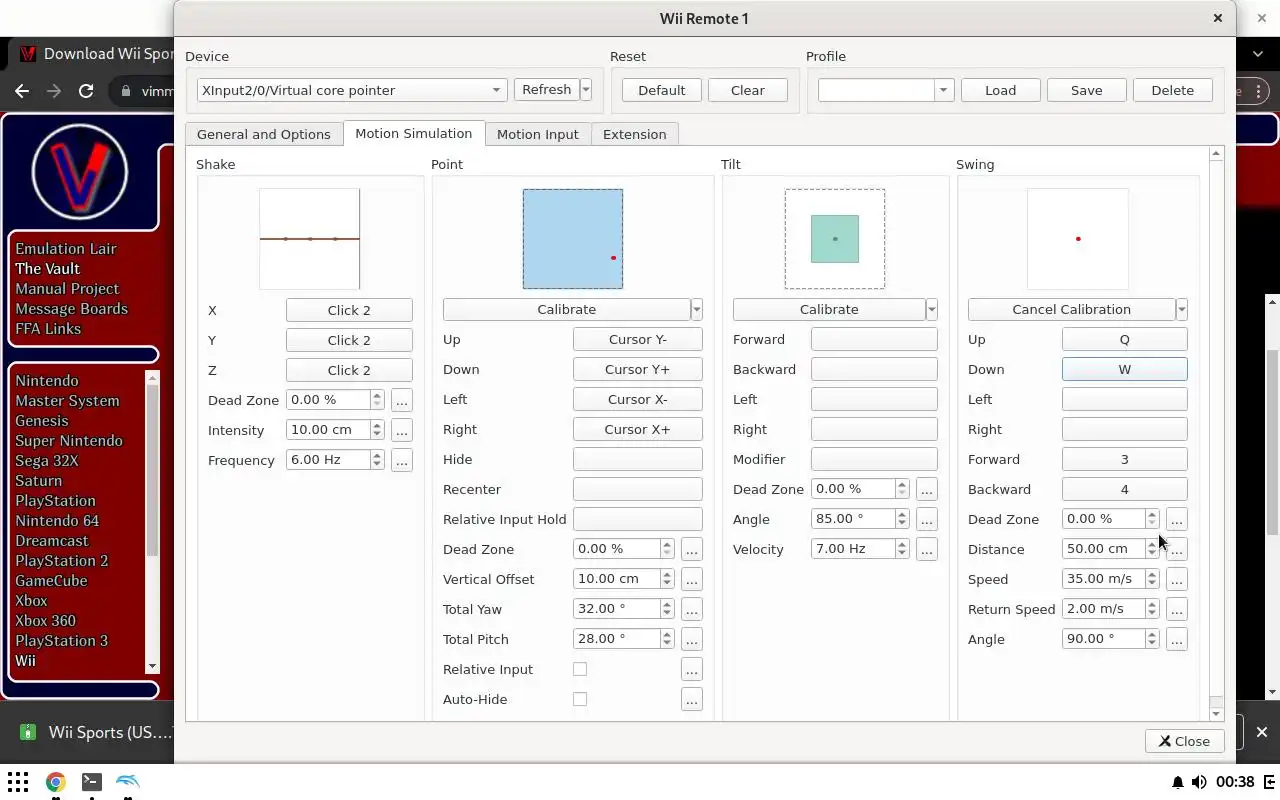Open the Vertical Offset '...' options button
Screen dimensions: 1280x800
(691, 579)
